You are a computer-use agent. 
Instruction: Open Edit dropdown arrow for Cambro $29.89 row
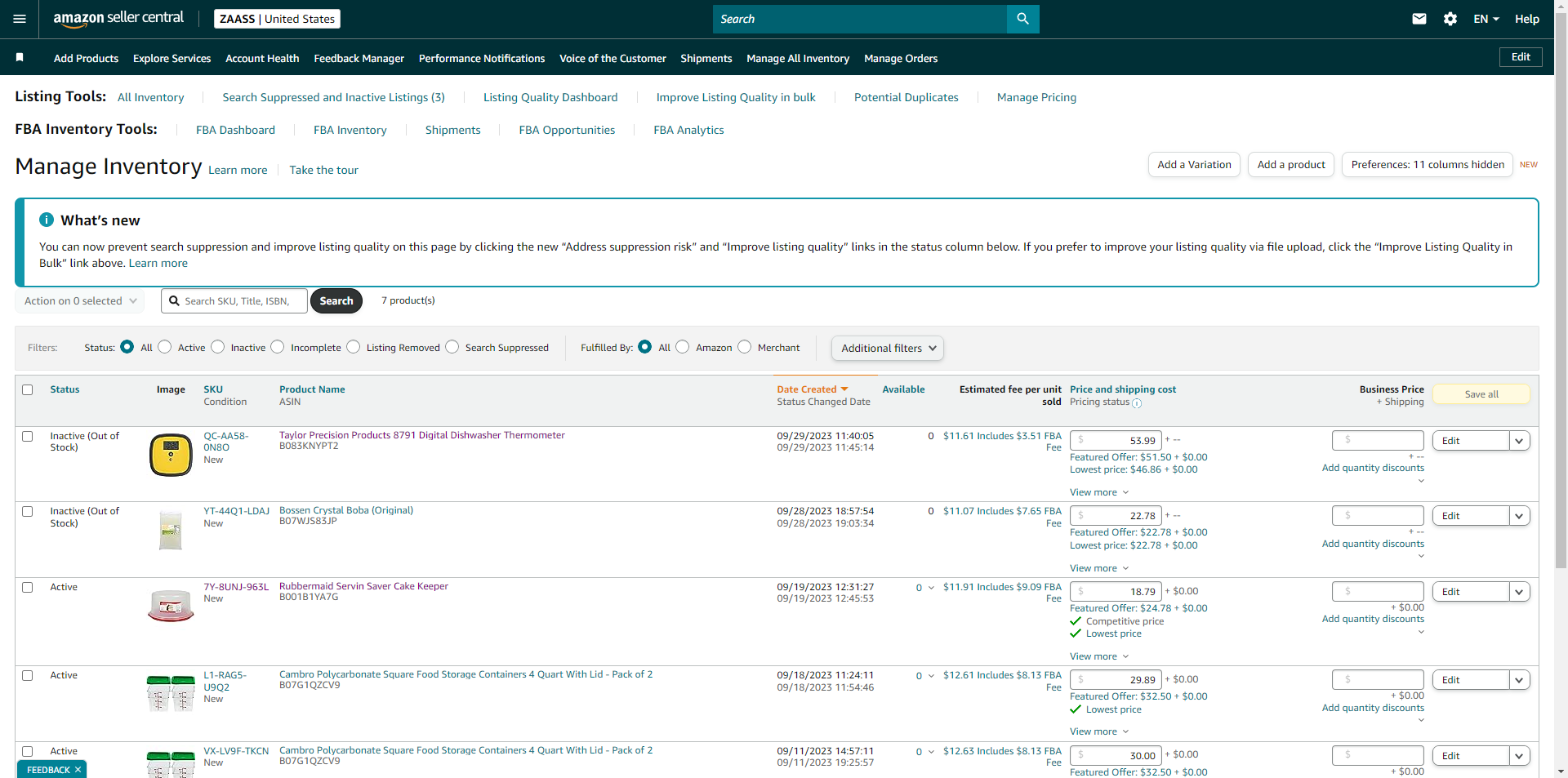1519,680
